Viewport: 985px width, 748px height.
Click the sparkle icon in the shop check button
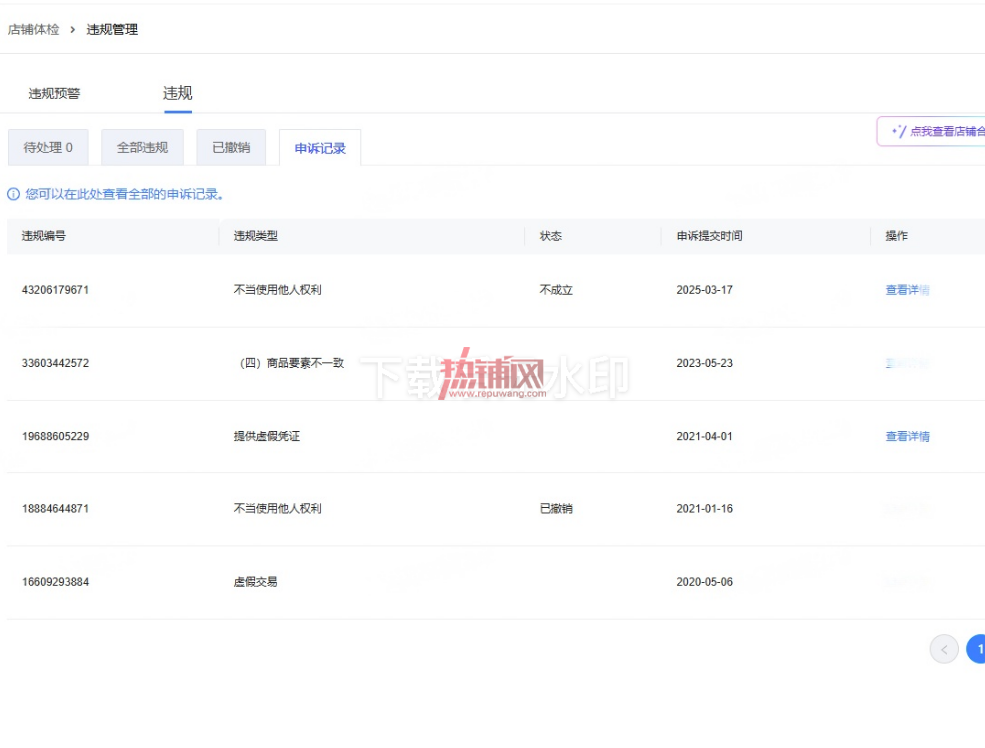[899, 131]
